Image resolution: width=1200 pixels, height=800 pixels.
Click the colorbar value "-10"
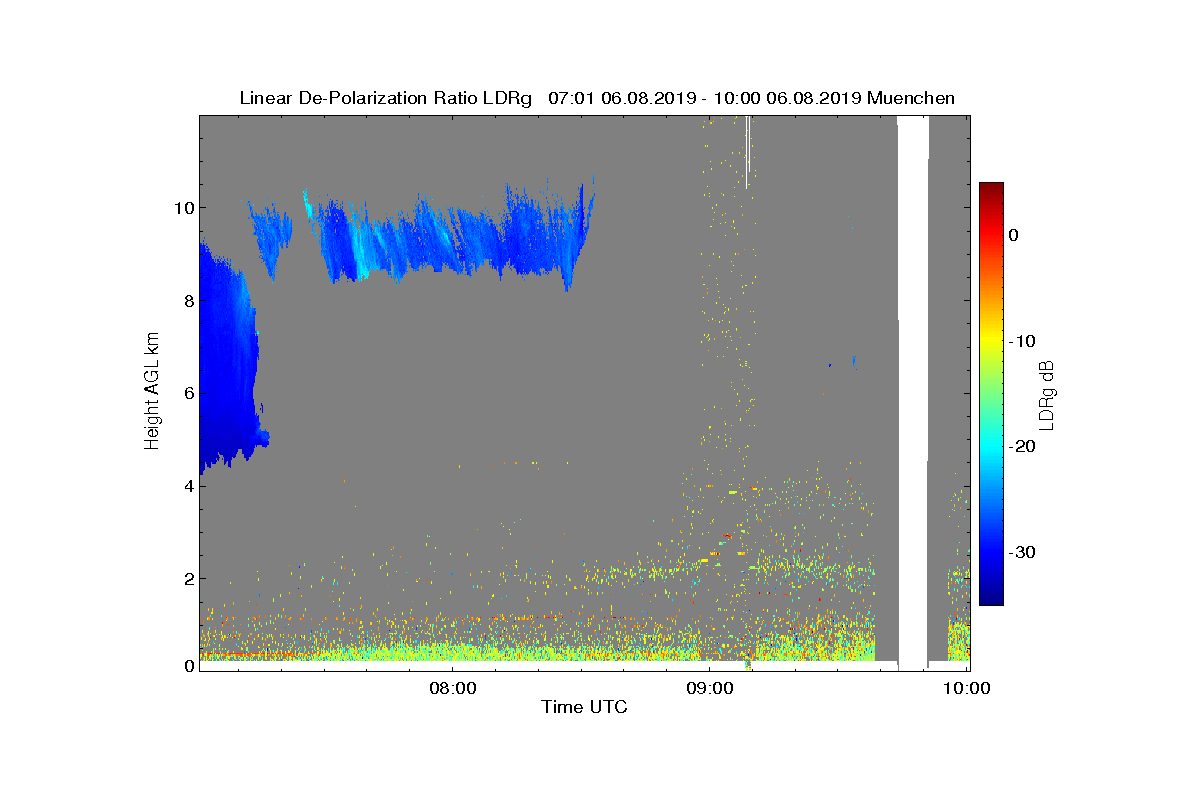coord(1022,341)
